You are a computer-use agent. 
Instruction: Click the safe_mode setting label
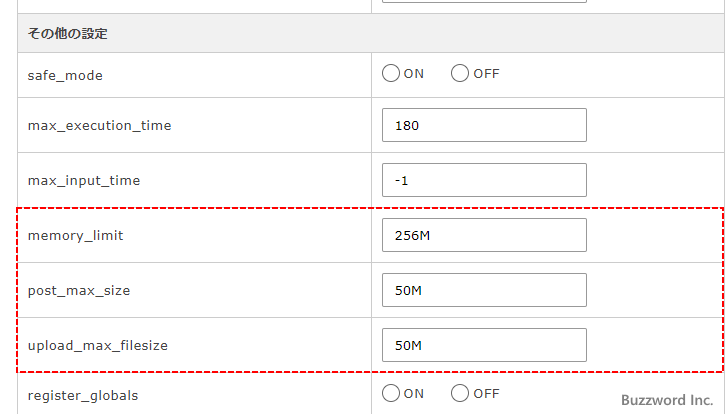coord(65,76)
